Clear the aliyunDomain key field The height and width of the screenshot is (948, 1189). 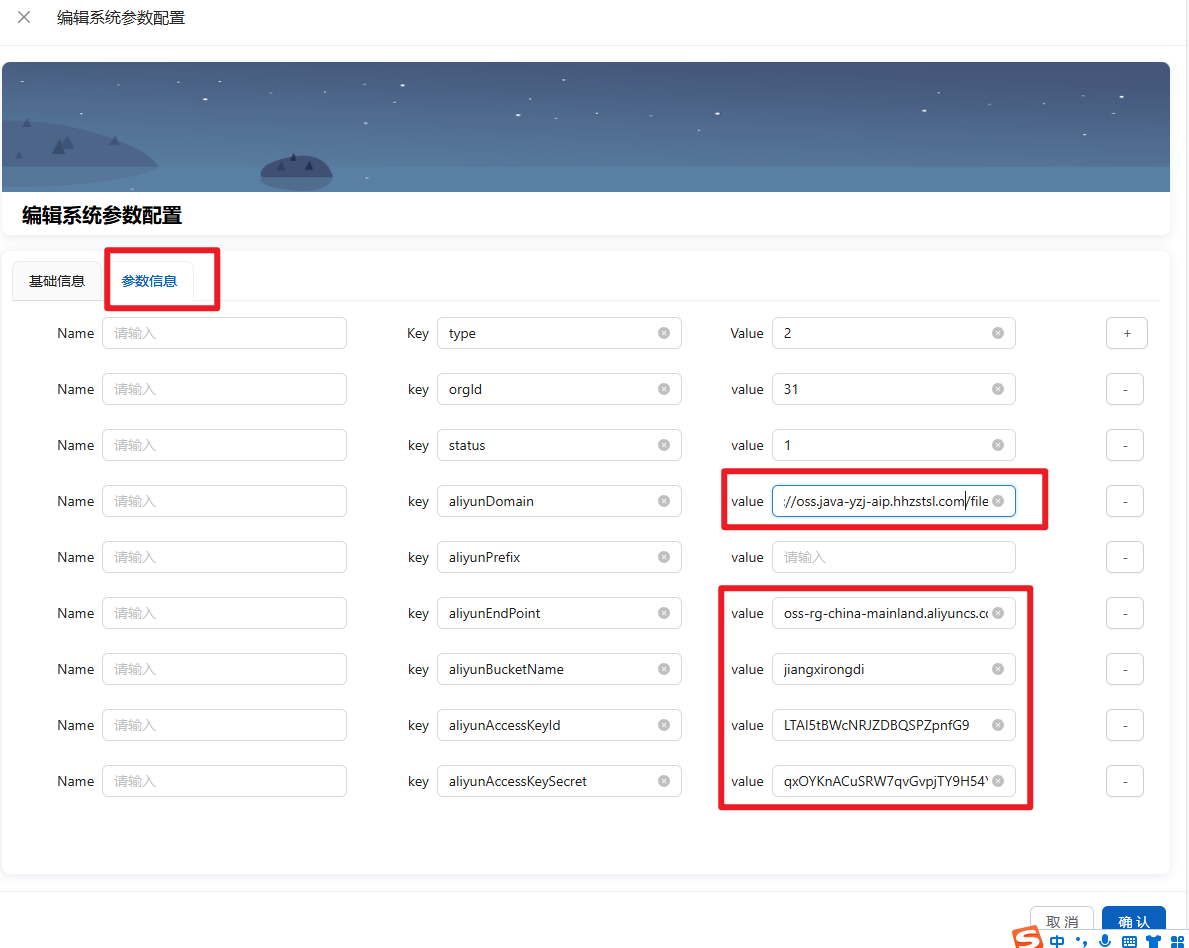[x=664, y=501]
